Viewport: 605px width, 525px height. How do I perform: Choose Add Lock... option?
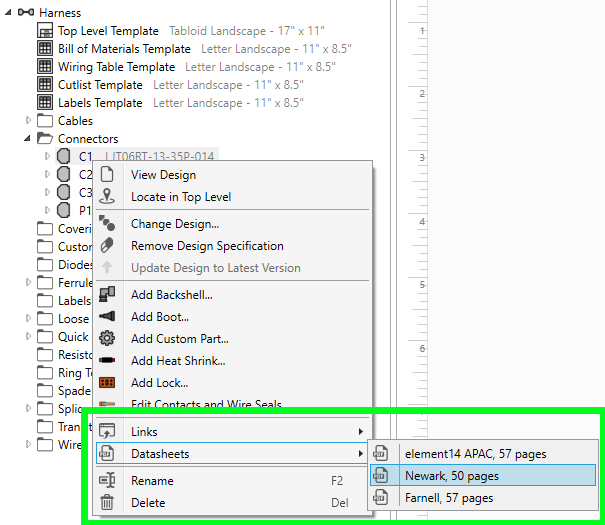pos(233,382)
